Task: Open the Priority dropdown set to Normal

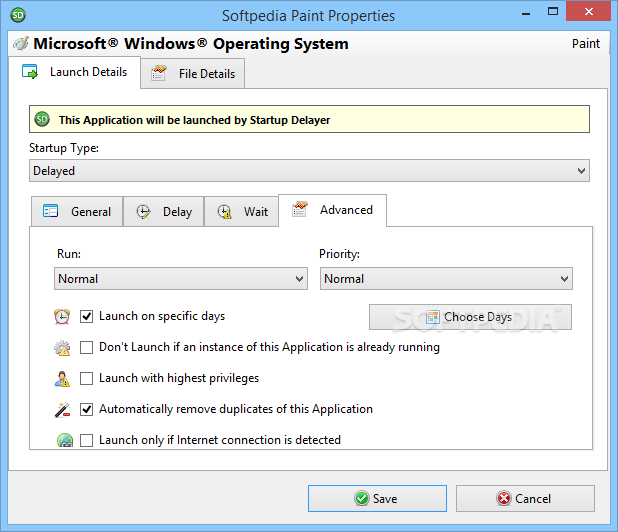Action: pos(446,279)
